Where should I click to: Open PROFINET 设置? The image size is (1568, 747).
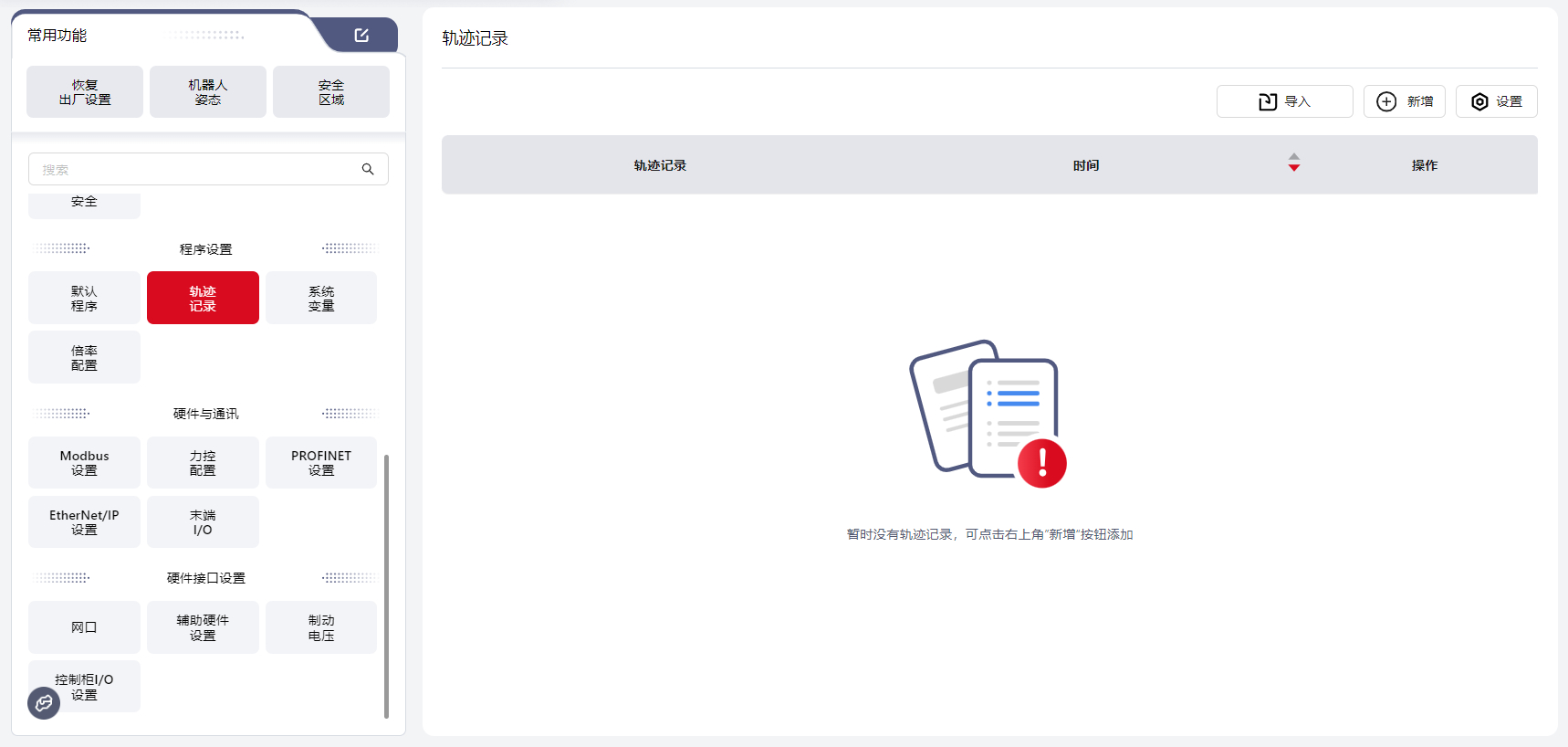tap(321, 462)
